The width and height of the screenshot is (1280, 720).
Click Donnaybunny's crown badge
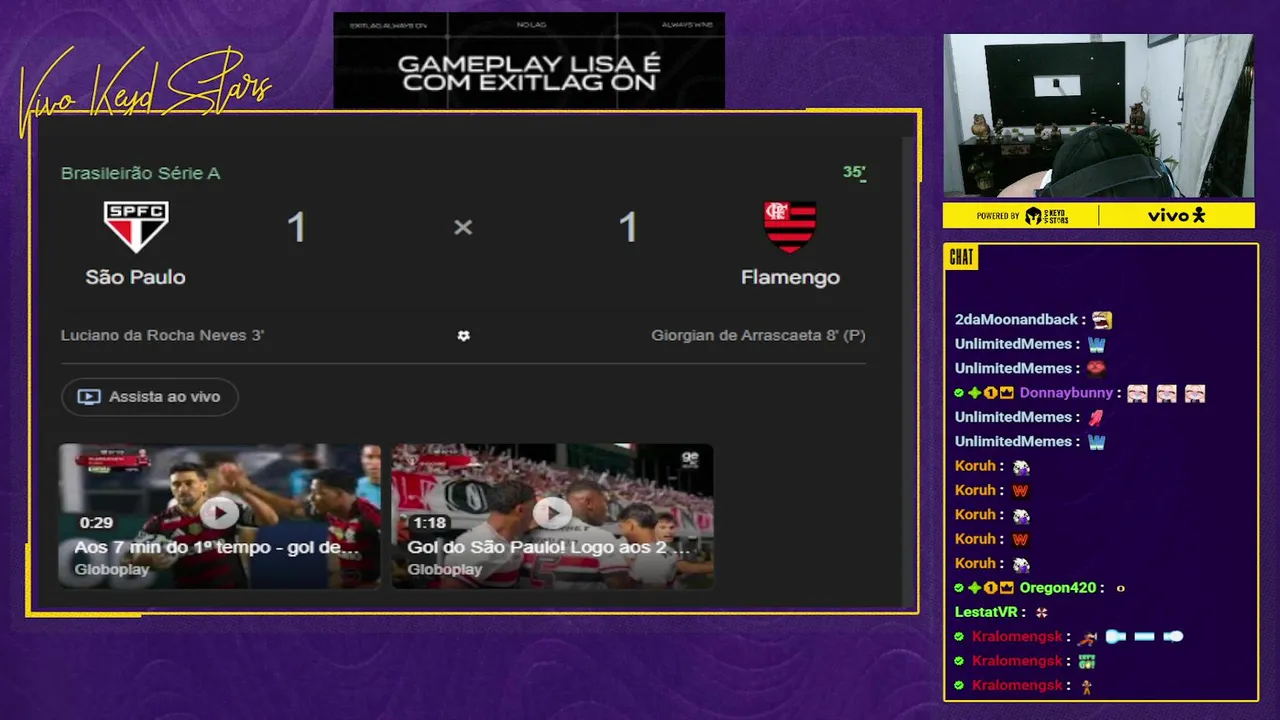point(1007,393)
